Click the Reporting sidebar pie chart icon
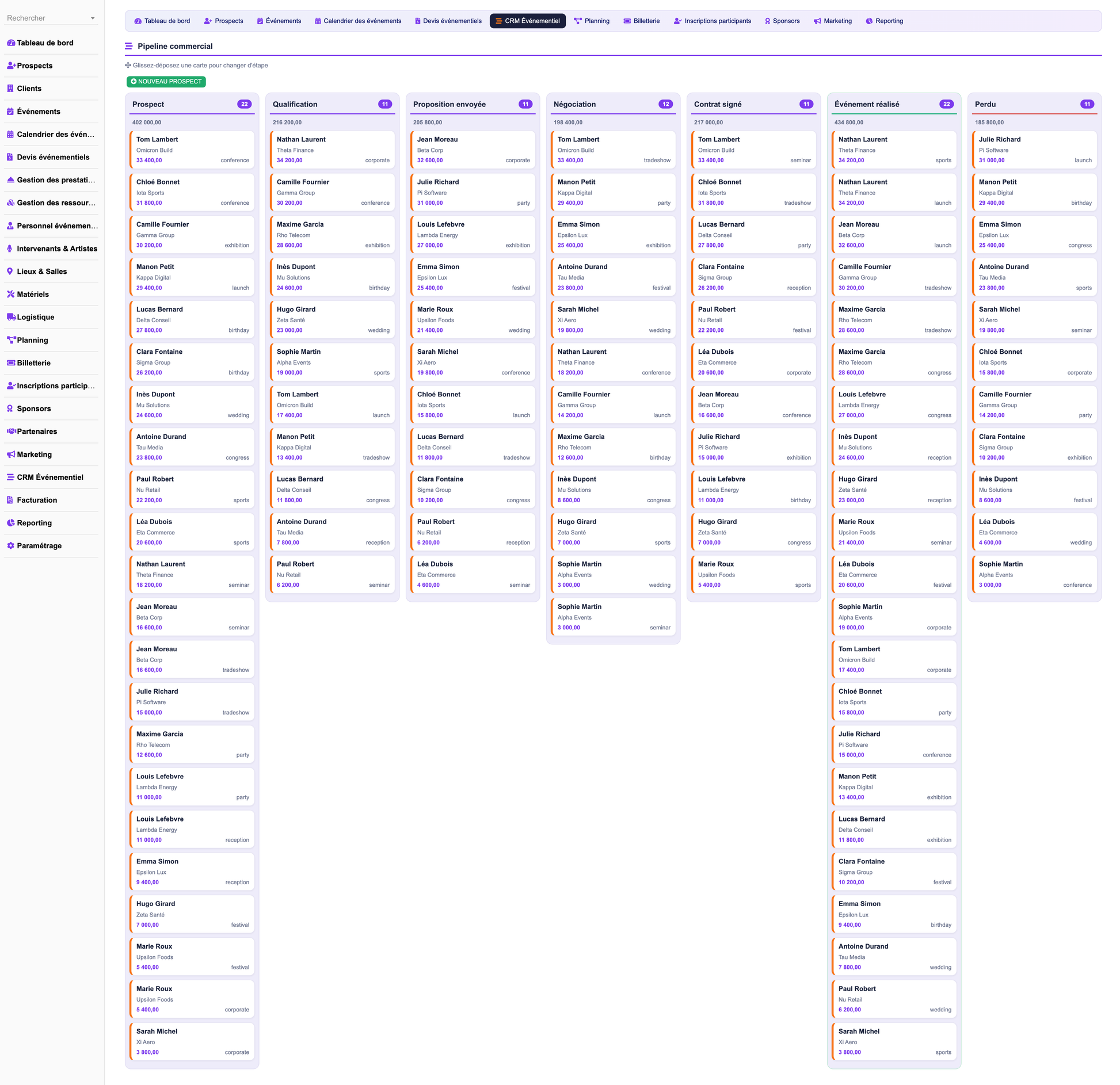 pos(10,523)
